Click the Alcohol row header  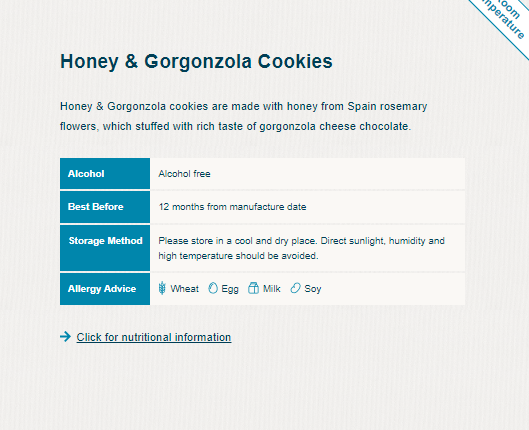[105, 173]
